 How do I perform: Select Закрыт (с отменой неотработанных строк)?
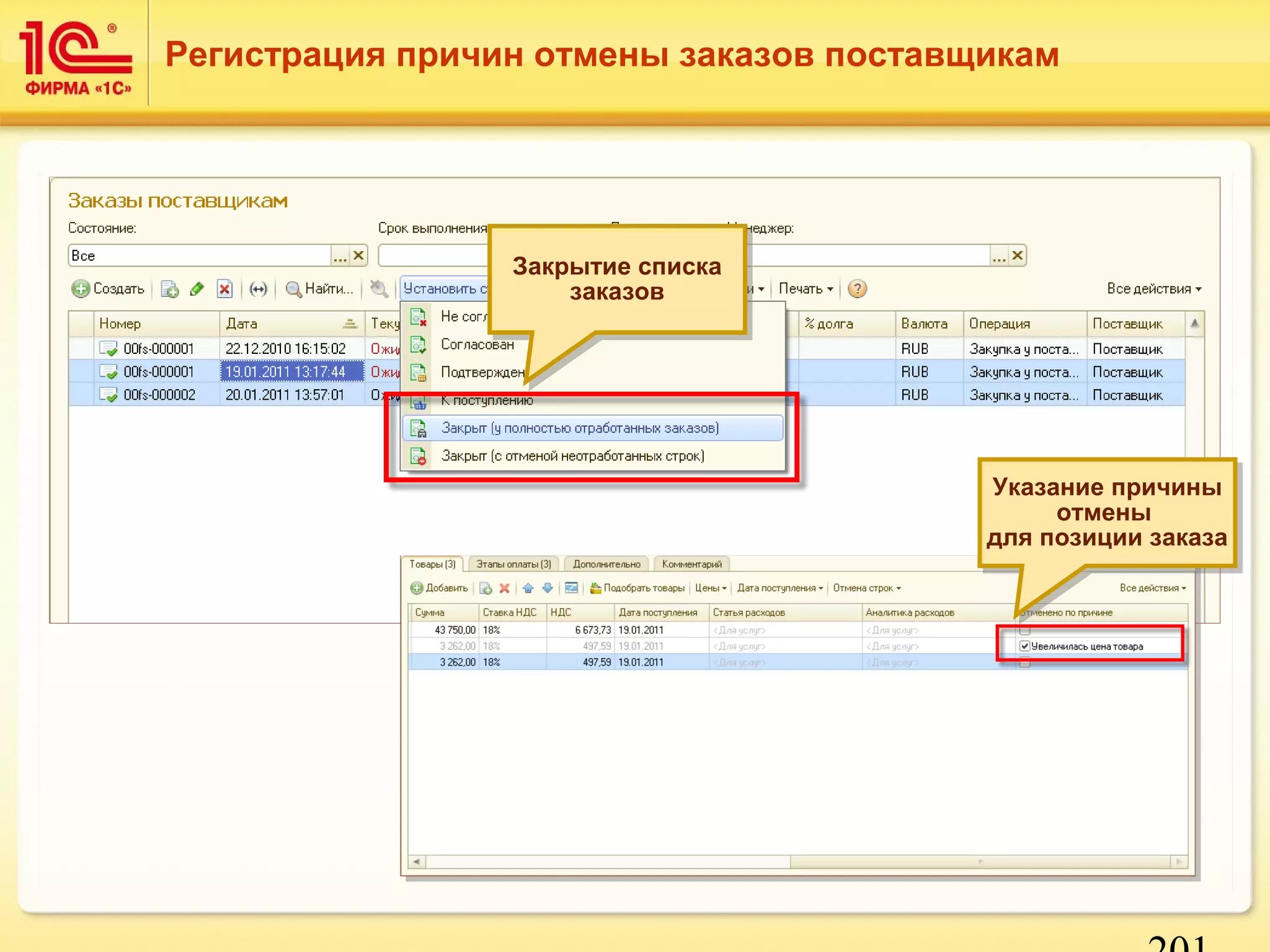(x=593, y=456)
